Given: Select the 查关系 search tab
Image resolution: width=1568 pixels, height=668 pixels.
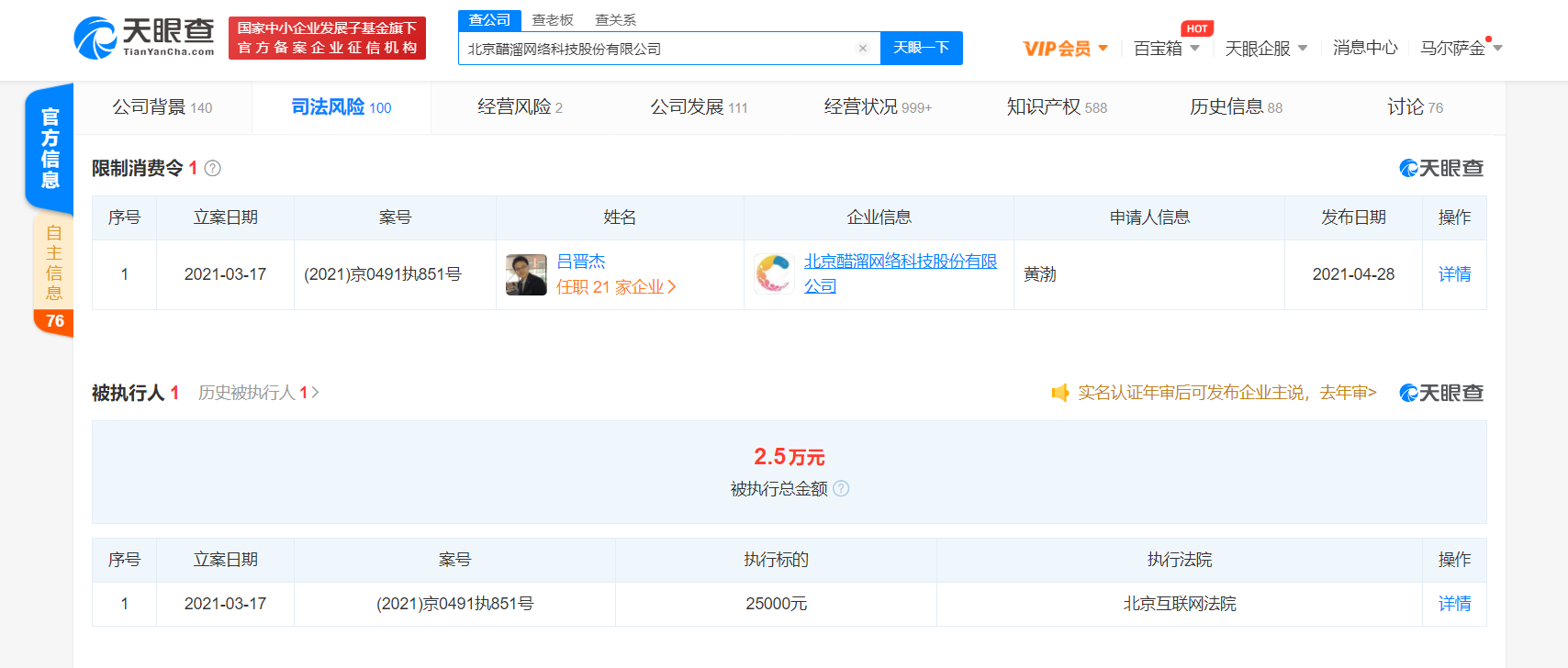Looking at the screenshot, I should coord(615,20).
